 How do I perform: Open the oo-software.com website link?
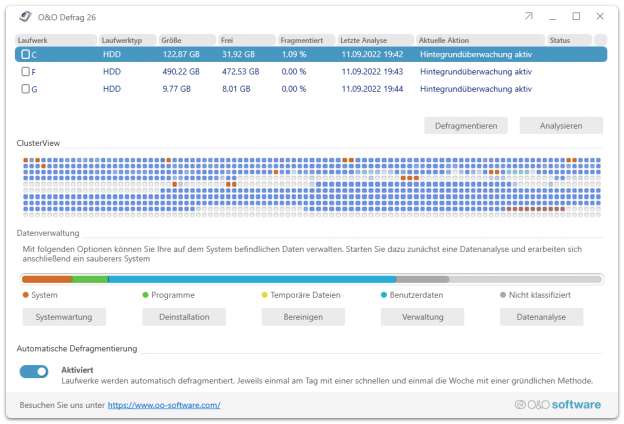(164, 405)
